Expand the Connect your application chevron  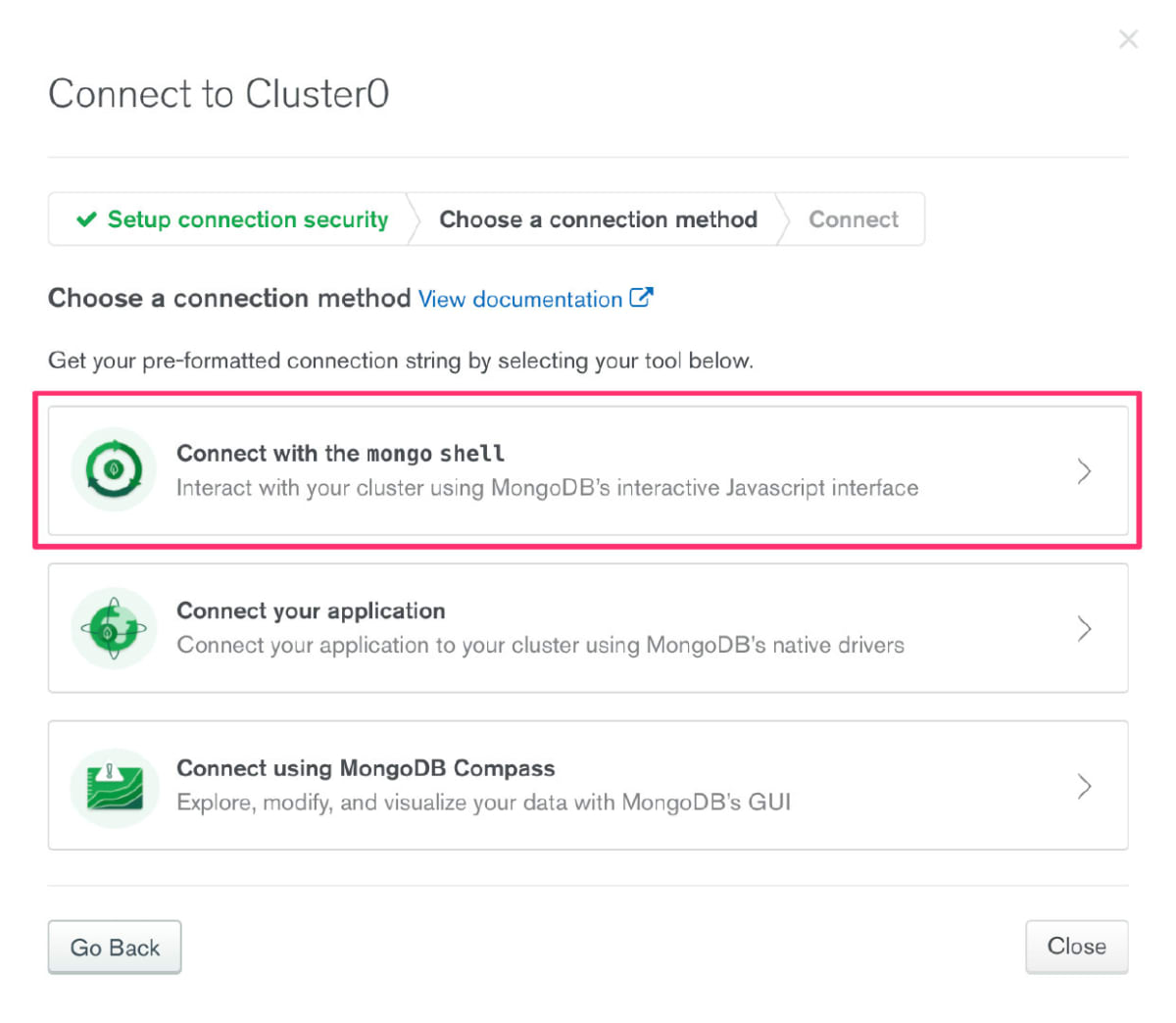[x=1084, y=628]
